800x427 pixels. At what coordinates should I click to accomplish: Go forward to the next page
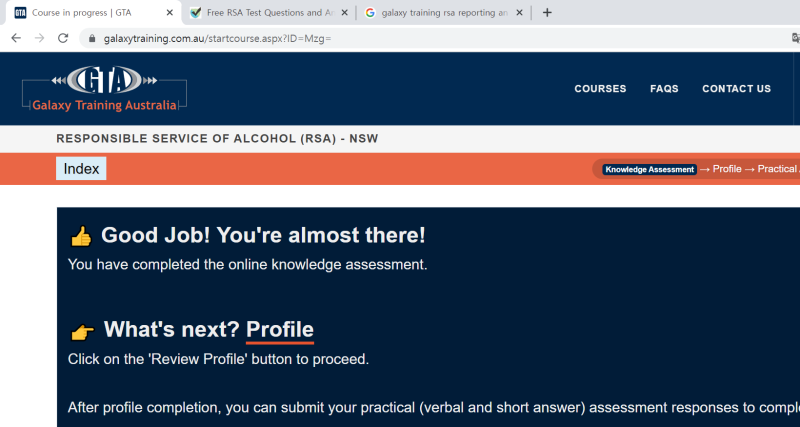click(39, 38)
